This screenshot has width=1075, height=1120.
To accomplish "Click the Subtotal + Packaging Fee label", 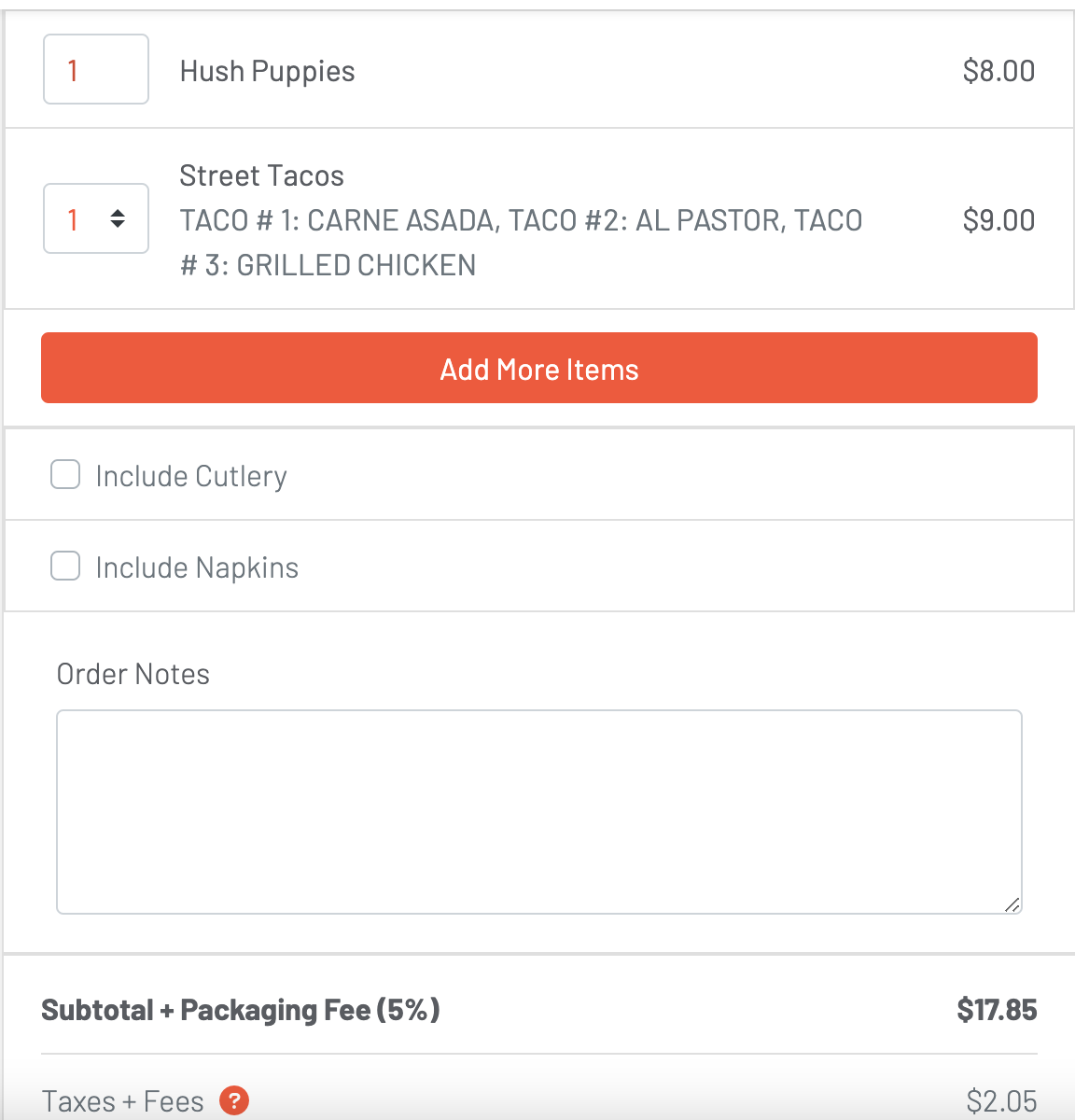I will coord(241,1010).
